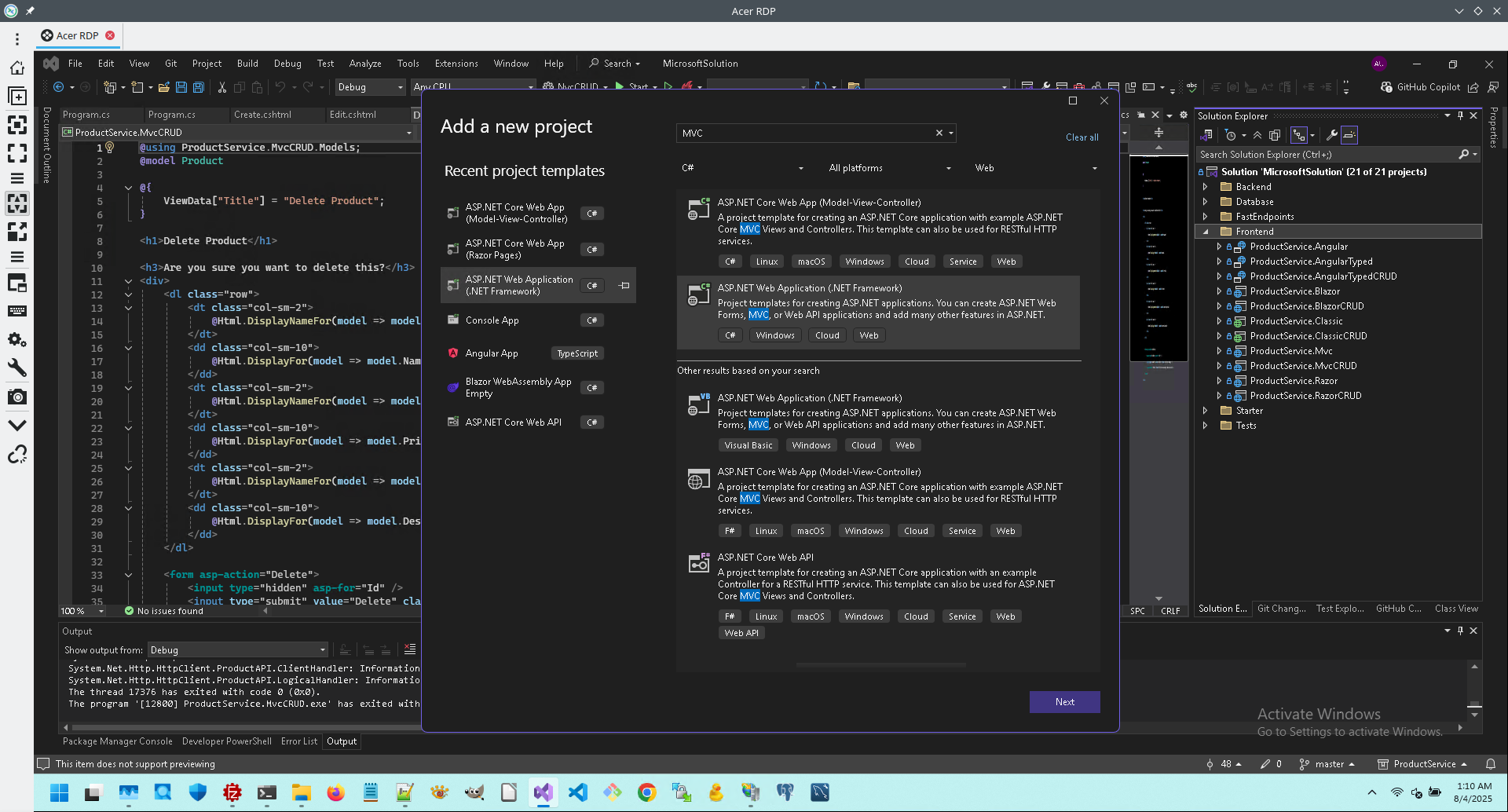Select the ASP.NET Core Web App (Model-View-Controller) C# result

tap(878, 232)
